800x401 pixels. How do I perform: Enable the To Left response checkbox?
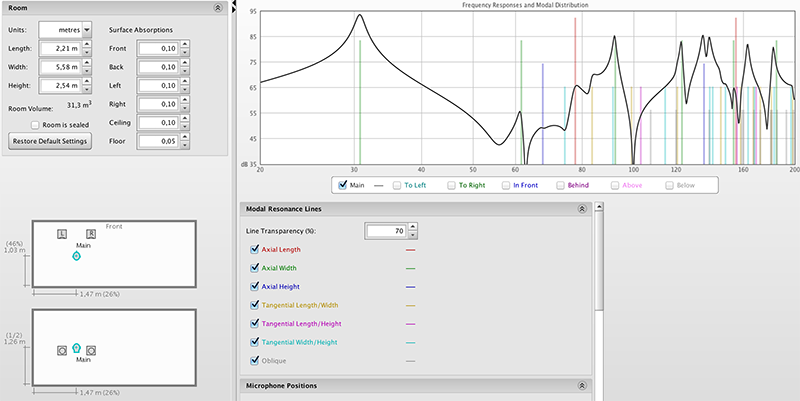[x=397, y=185]
